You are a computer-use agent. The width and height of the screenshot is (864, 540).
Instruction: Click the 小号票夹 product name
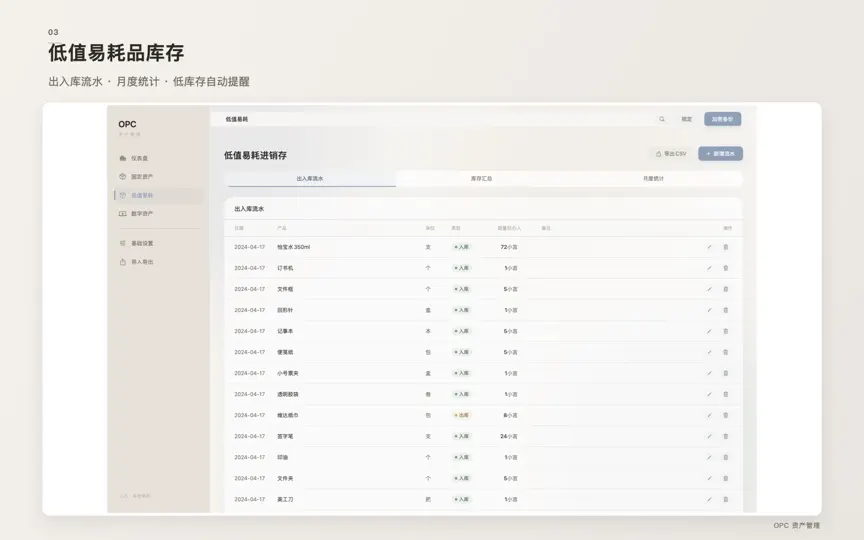click(288, 373)
